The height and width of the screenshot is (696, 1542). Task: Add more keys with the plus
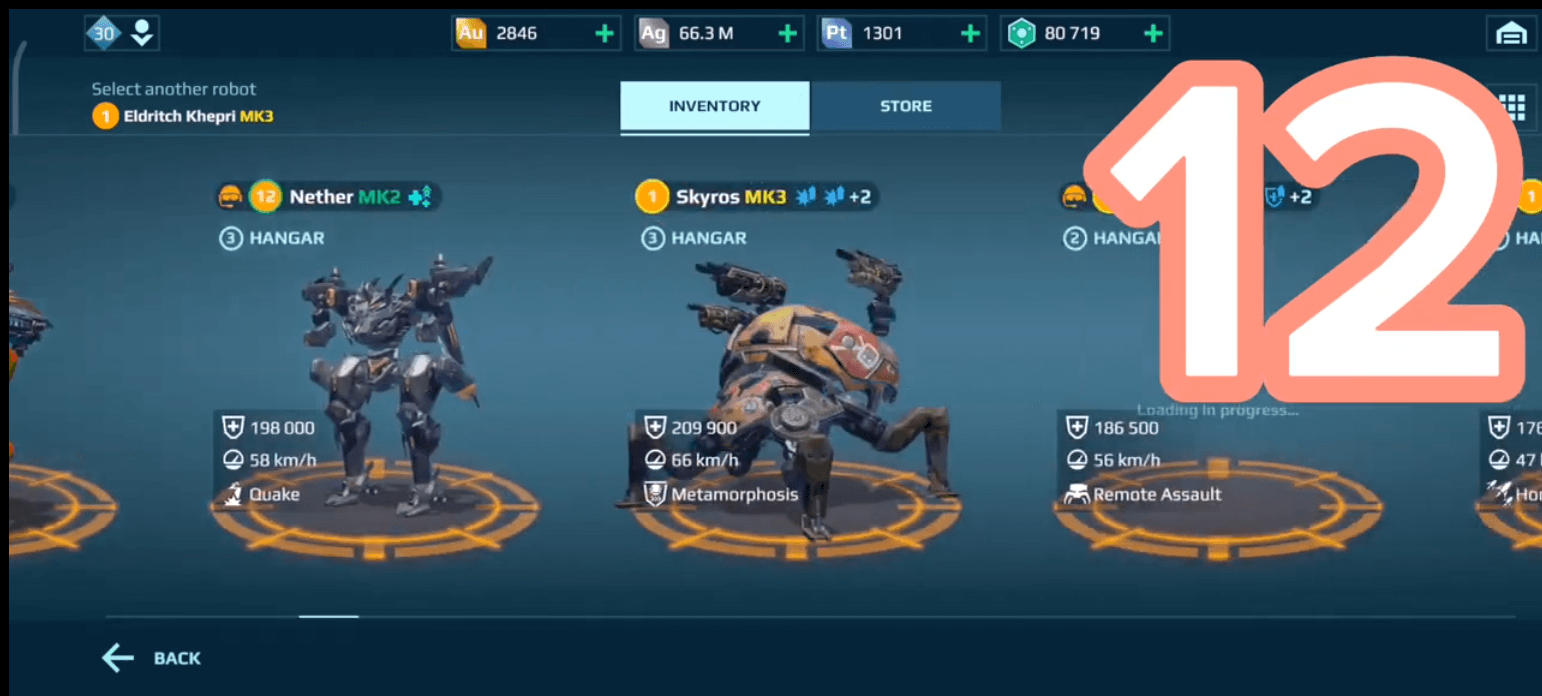(1153, 33)
